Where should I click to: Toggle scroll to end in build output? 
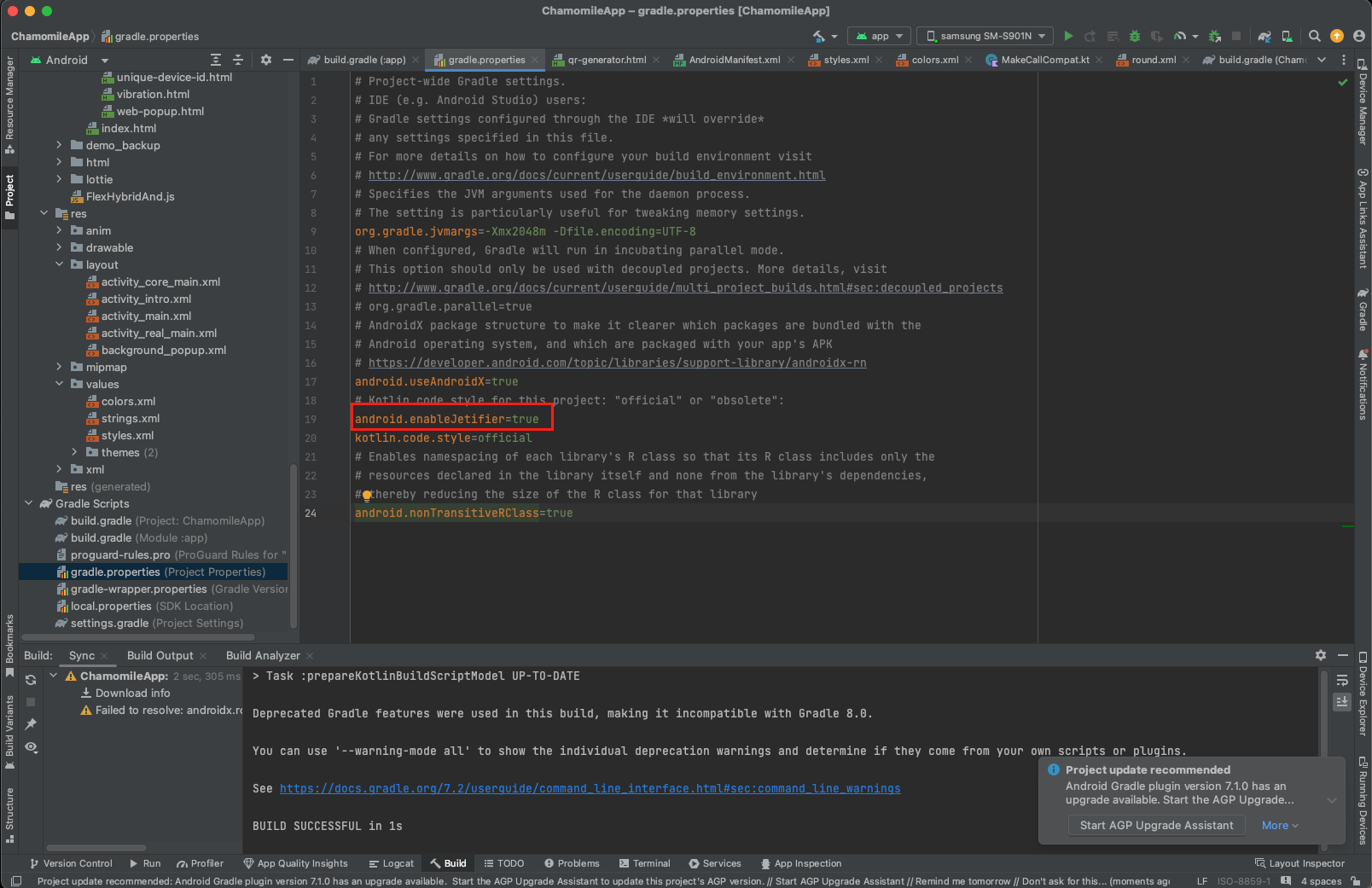(x=1342, y=701)
